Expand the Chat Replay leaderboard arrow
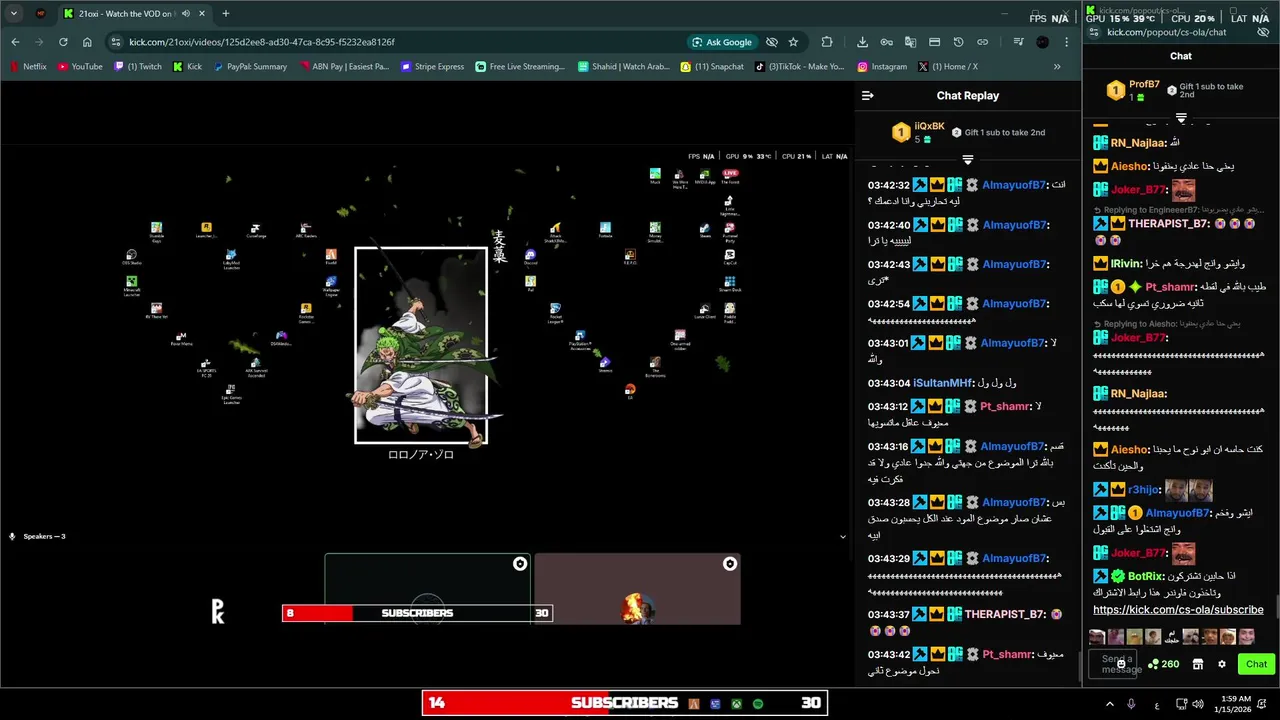Image resolution: width=1280 pixels, height=720 pixels. coord(967,159)
